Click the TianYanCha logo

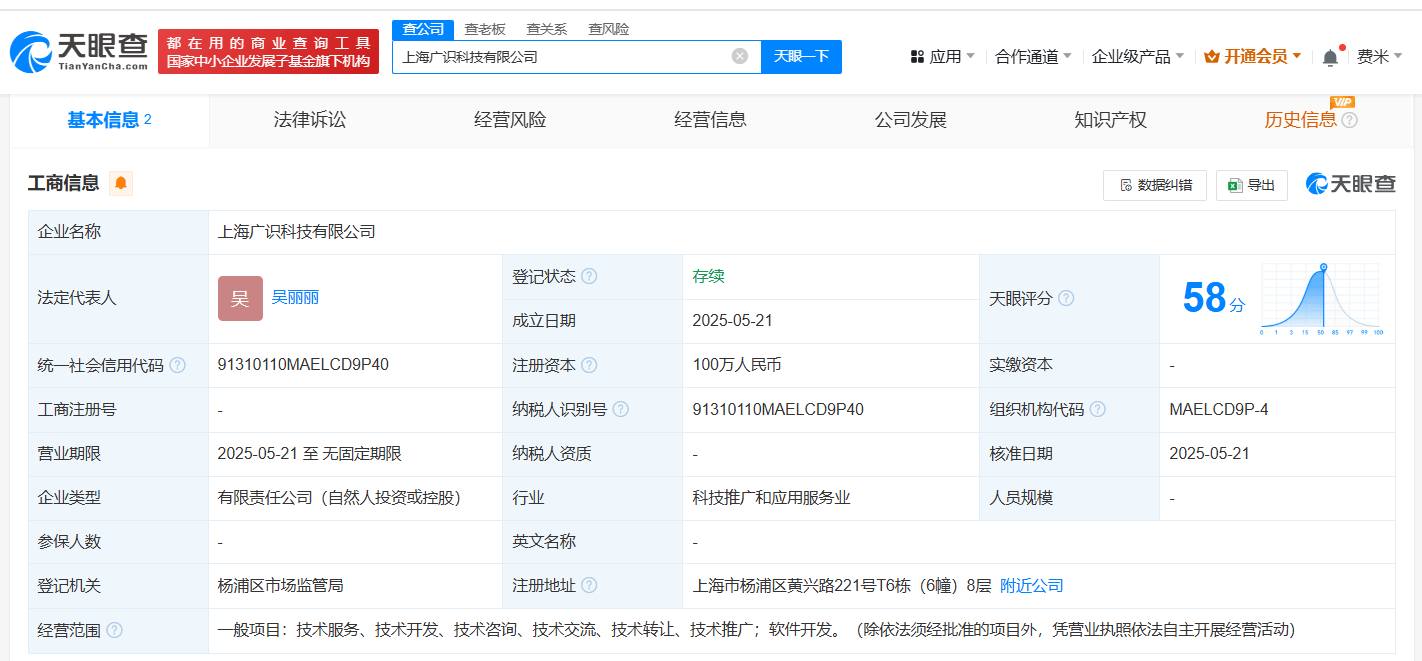click(x=79, y=51)
